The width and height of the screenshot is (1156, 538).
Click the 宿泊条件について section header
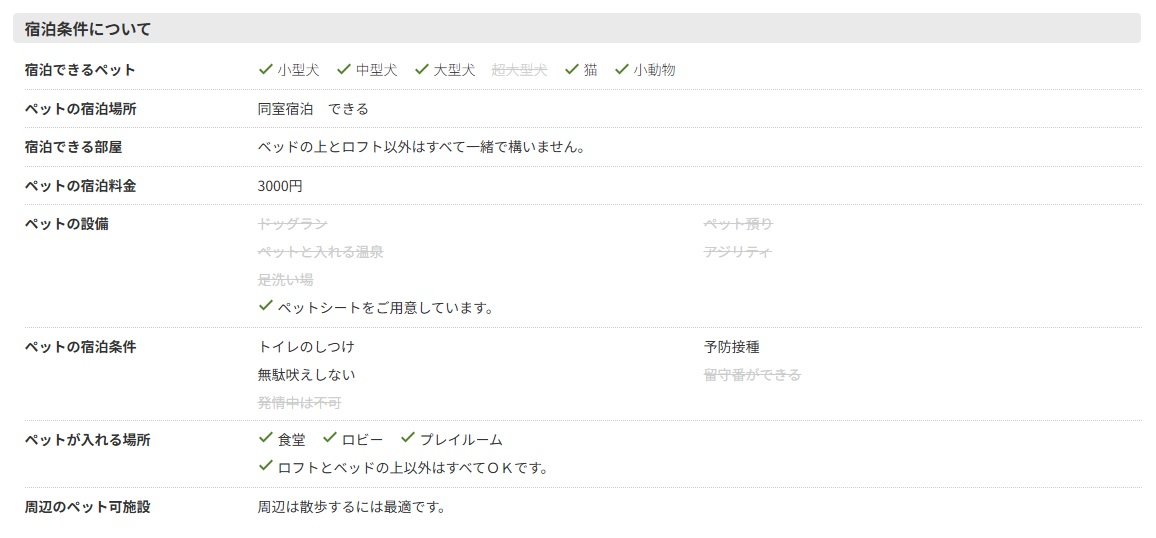pos(88,29)
